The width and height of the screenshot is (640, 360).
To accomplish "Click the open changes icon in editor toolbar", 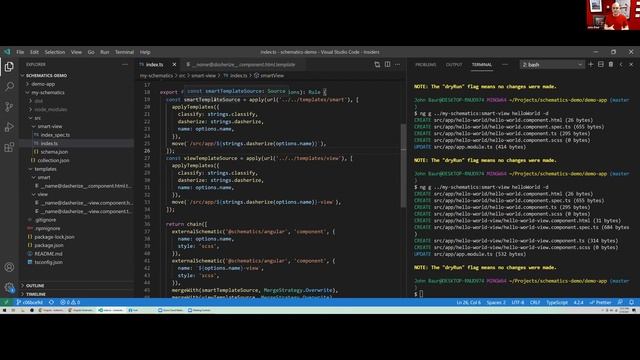I will tap(377, 64).
